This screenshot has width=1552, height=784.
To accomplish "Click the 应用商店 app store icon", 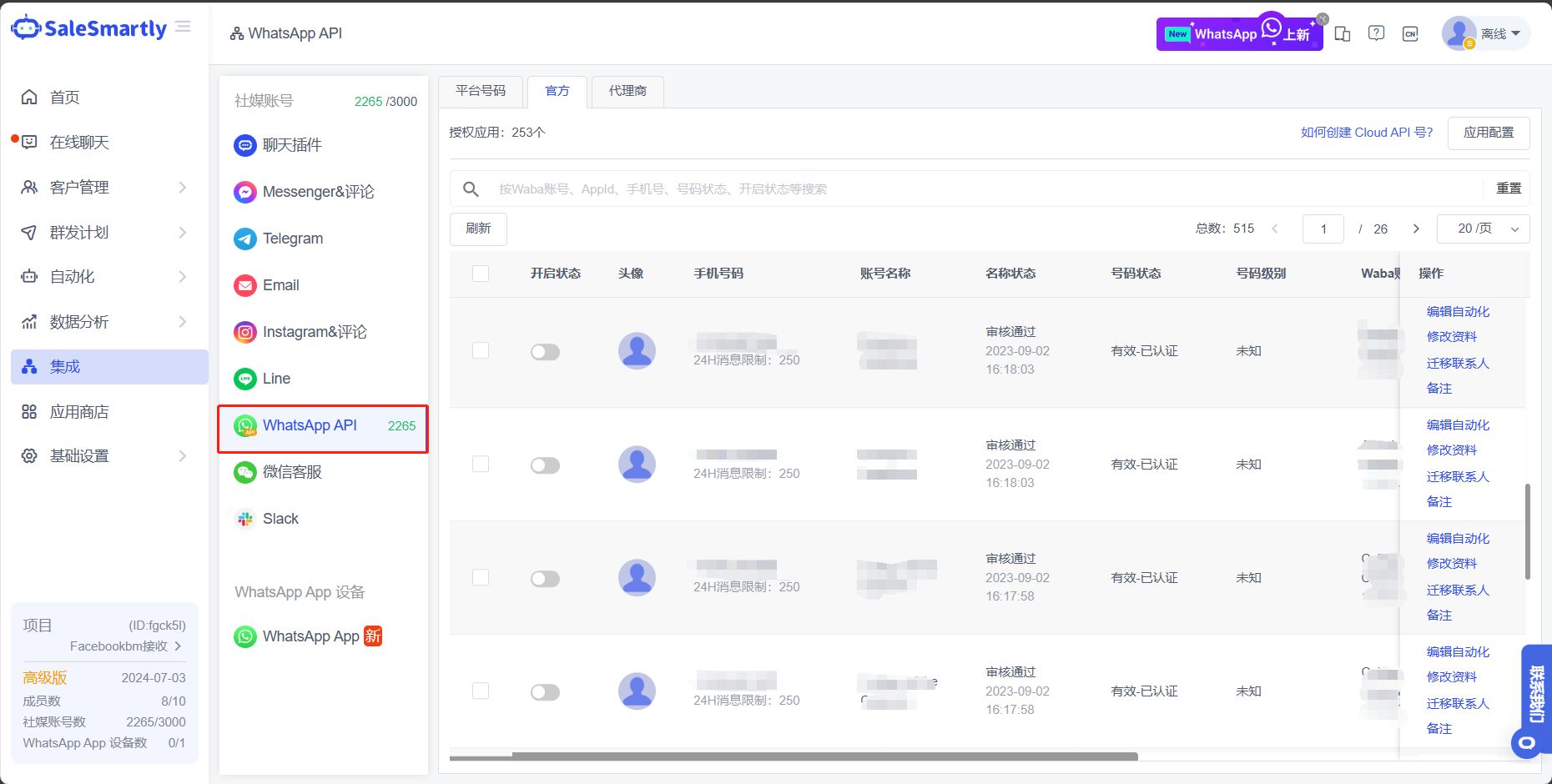I will pos(29,412).
